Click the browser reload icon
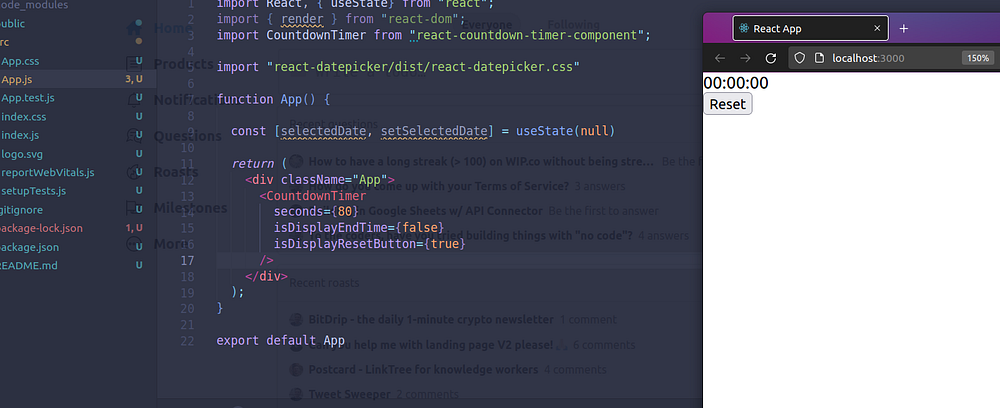The width and height of the screenshot is (1000, 408). (x=770, y=58)
